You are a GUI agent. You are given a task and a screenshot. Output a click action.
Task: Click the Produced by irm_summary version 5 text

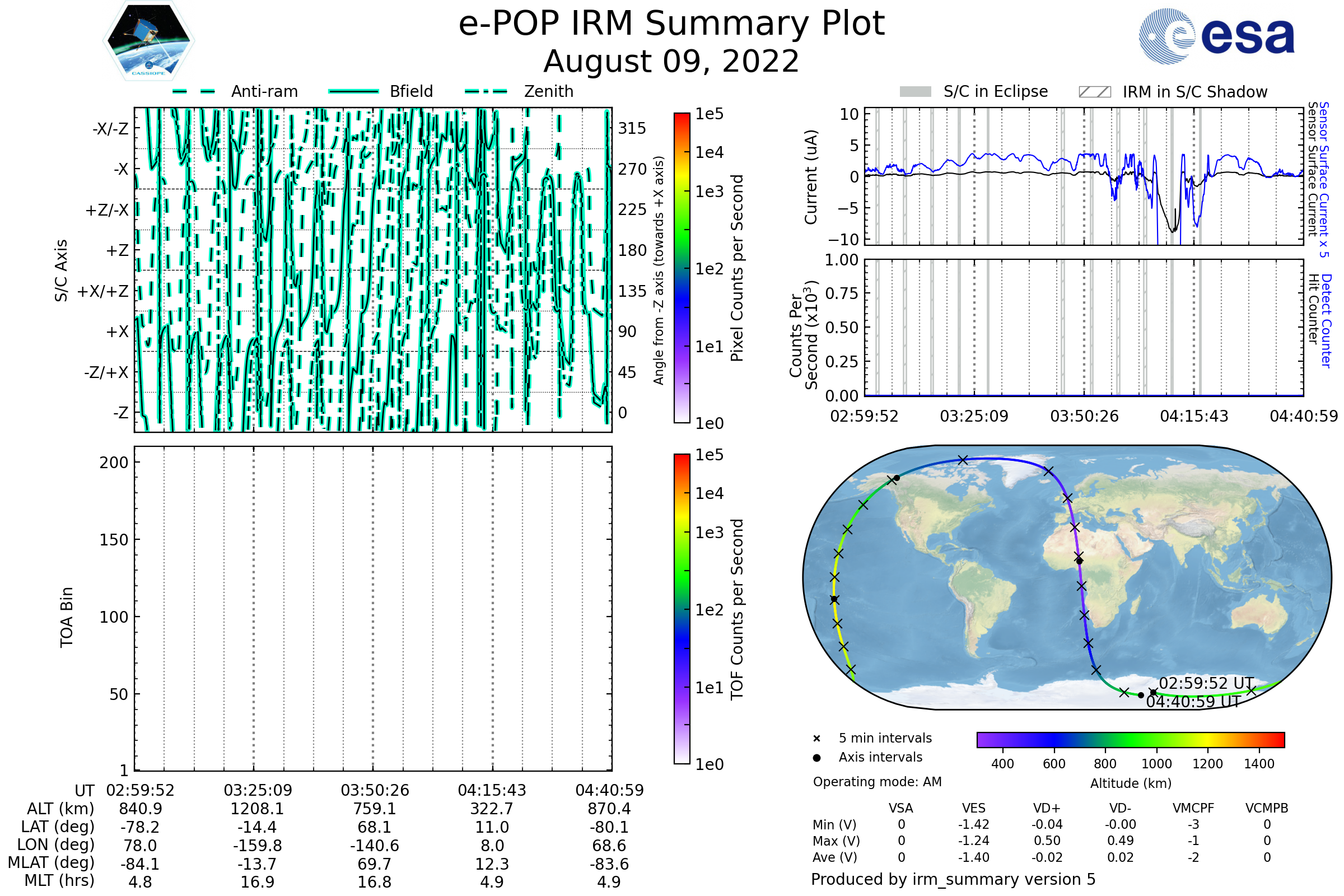(x=953, y=879)
